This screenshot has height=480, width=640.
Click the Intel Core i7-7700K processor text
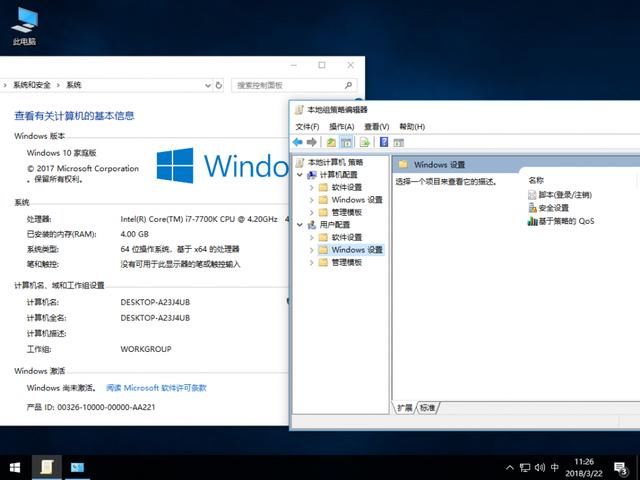pos(199,219)
